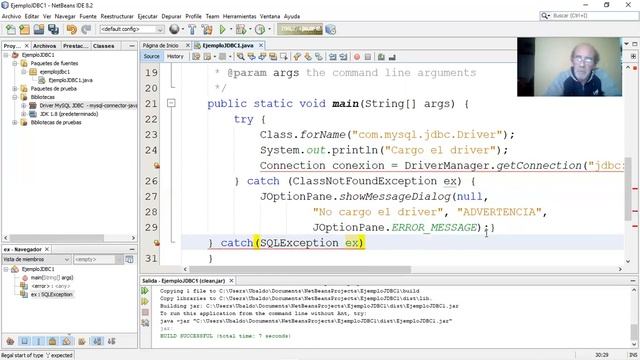
Task: Click the Javadoc window toggle beside Navigator filter
Action: [129, 259]
